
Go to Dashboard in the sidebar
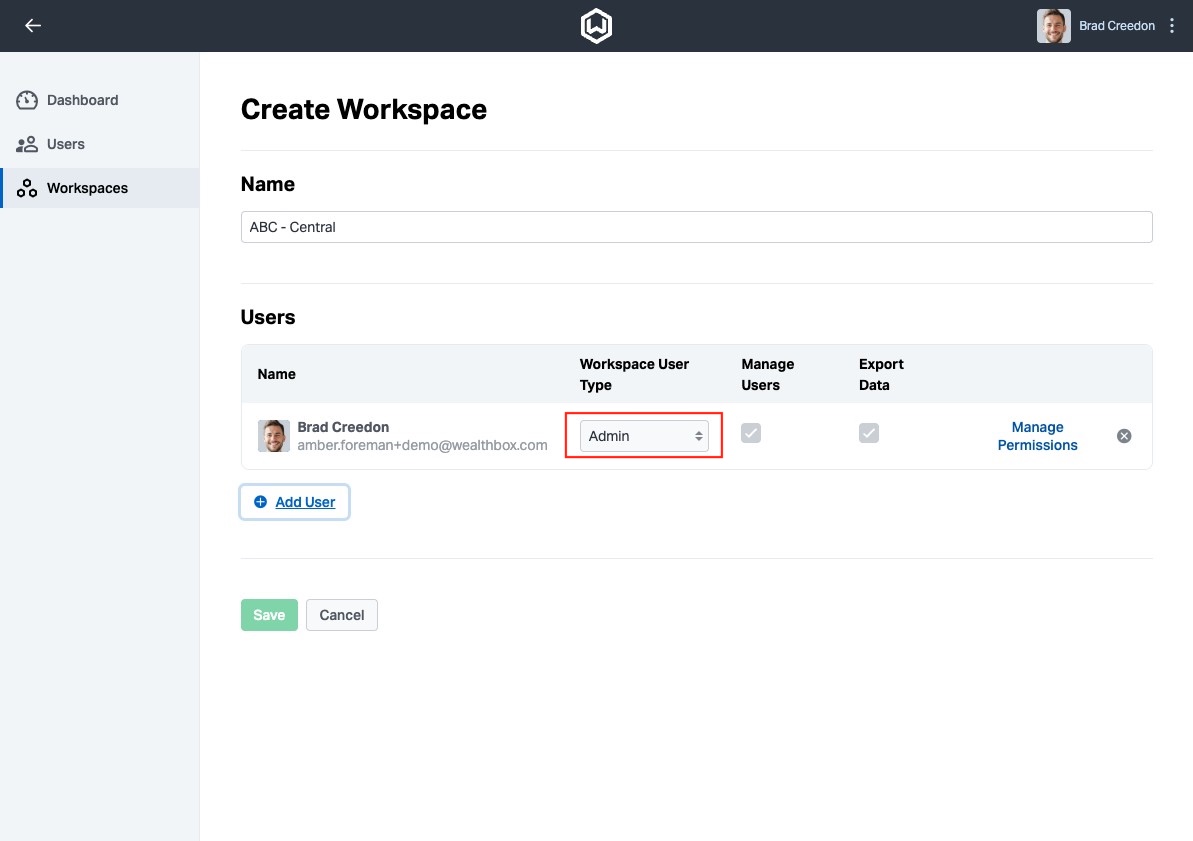click(82, 100)
